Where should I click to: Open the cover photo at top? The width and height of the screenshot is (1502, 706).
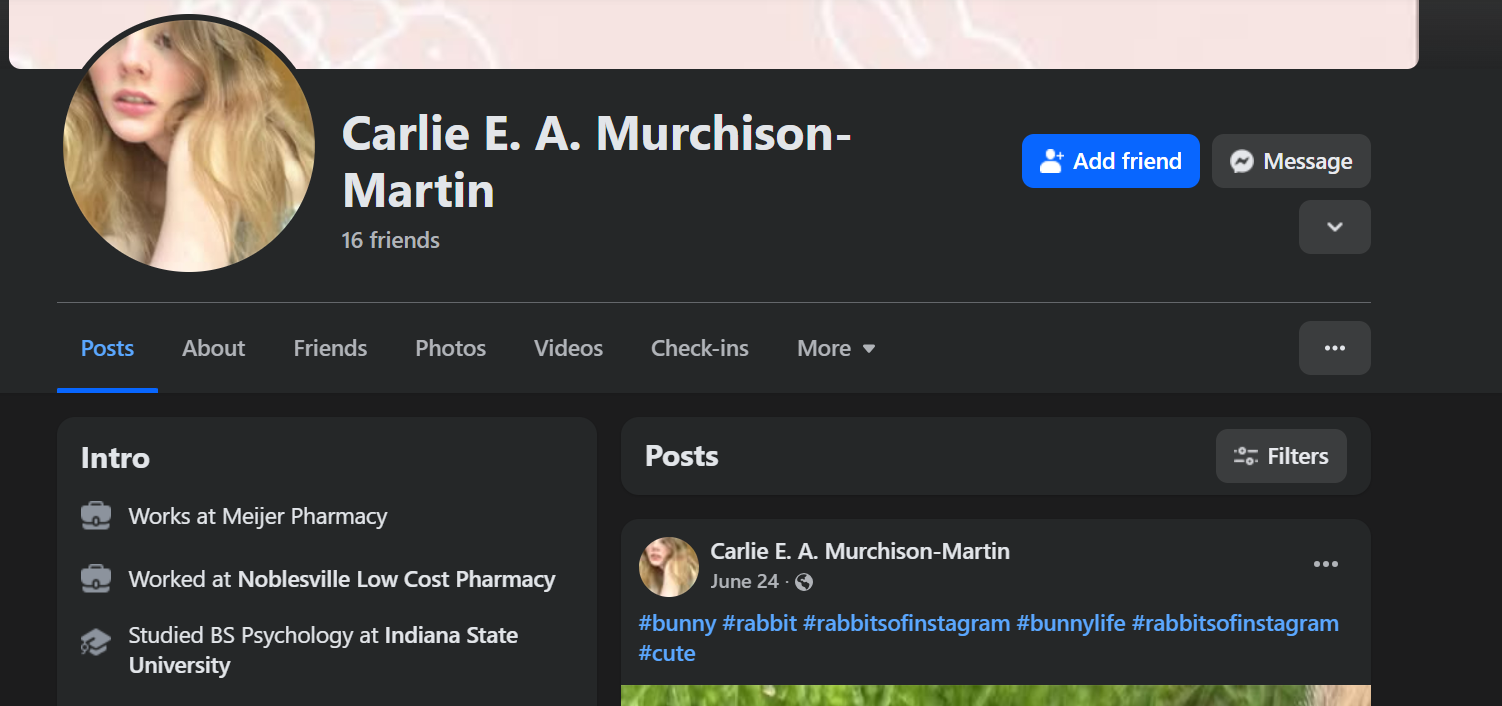713,34
